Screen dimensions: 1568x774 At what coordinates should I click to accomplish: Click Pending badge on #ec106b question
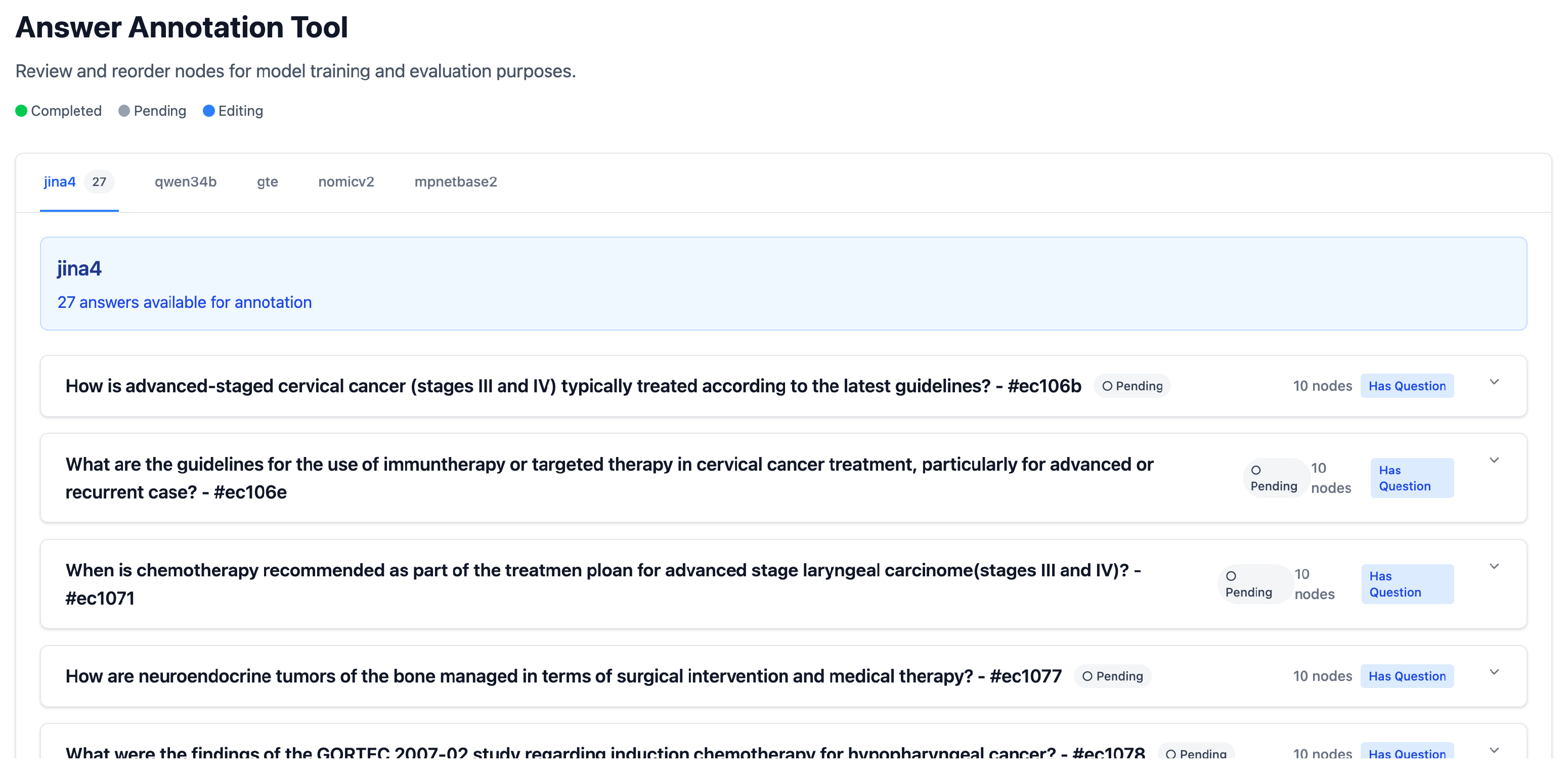(x=1131, y=386)
